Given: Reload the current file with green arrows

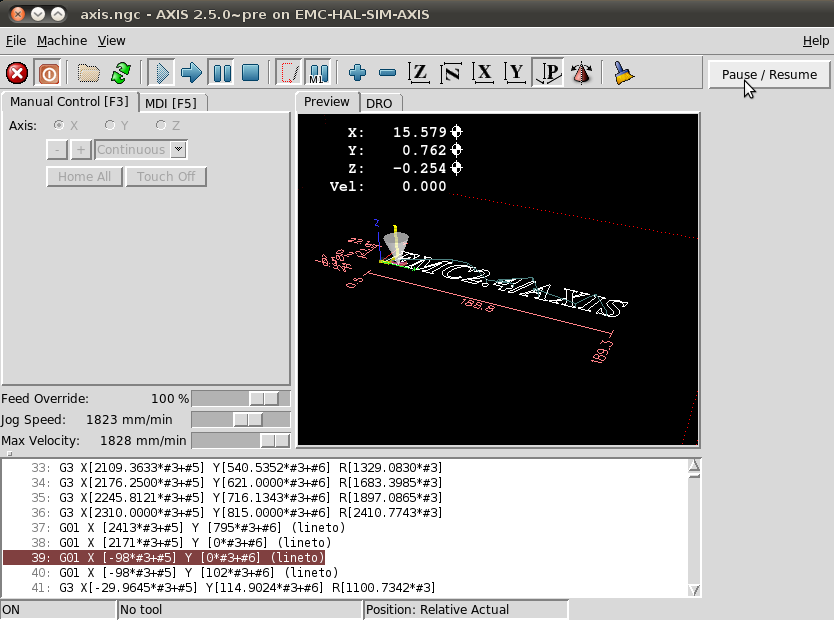Looking at the screenshot, I should coord(121,73).
